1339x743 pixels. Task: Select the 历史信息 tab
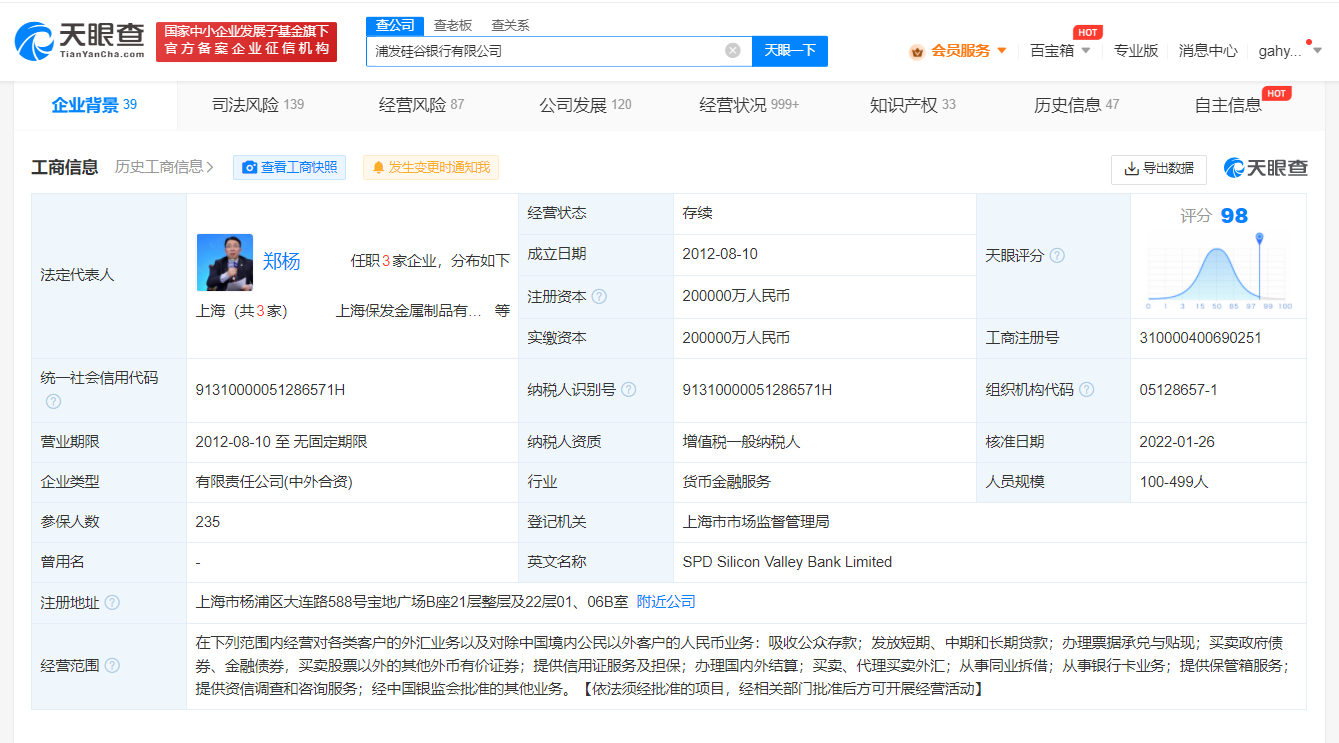pos(1076,105)
